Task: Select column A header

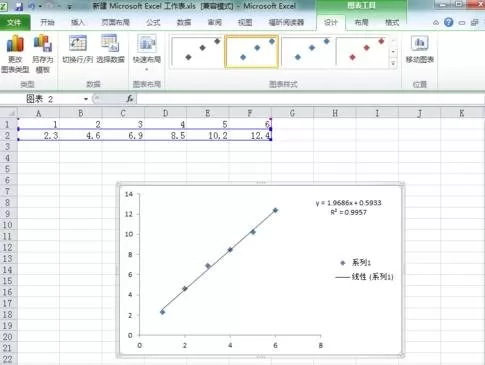Action: [39, 113]
